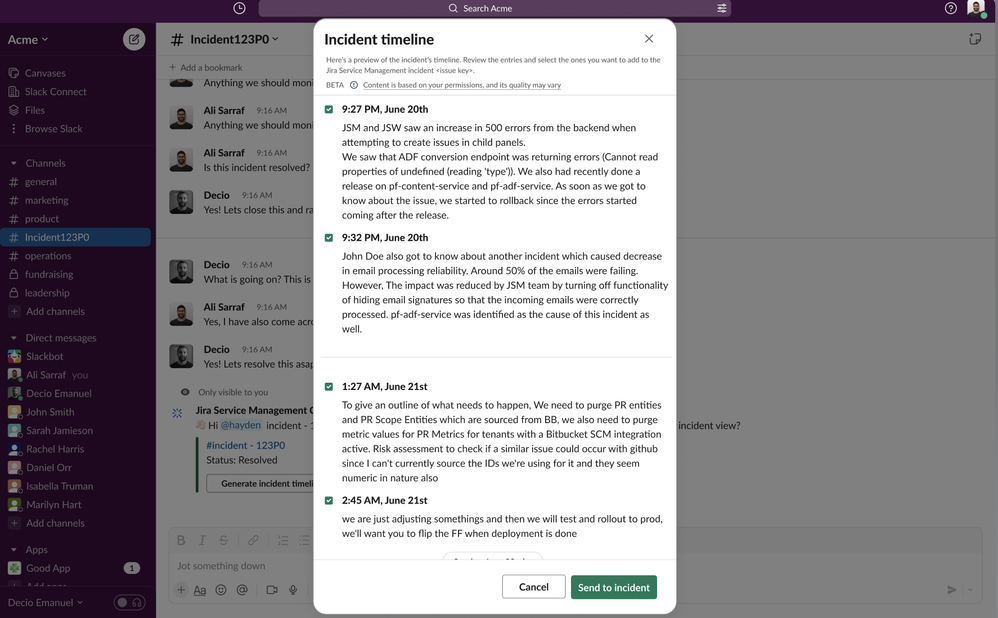This screenshot has height=618, width=998.
Task: Open the help question mark icon
Action: pyautogui.click(x=950, y=8)
